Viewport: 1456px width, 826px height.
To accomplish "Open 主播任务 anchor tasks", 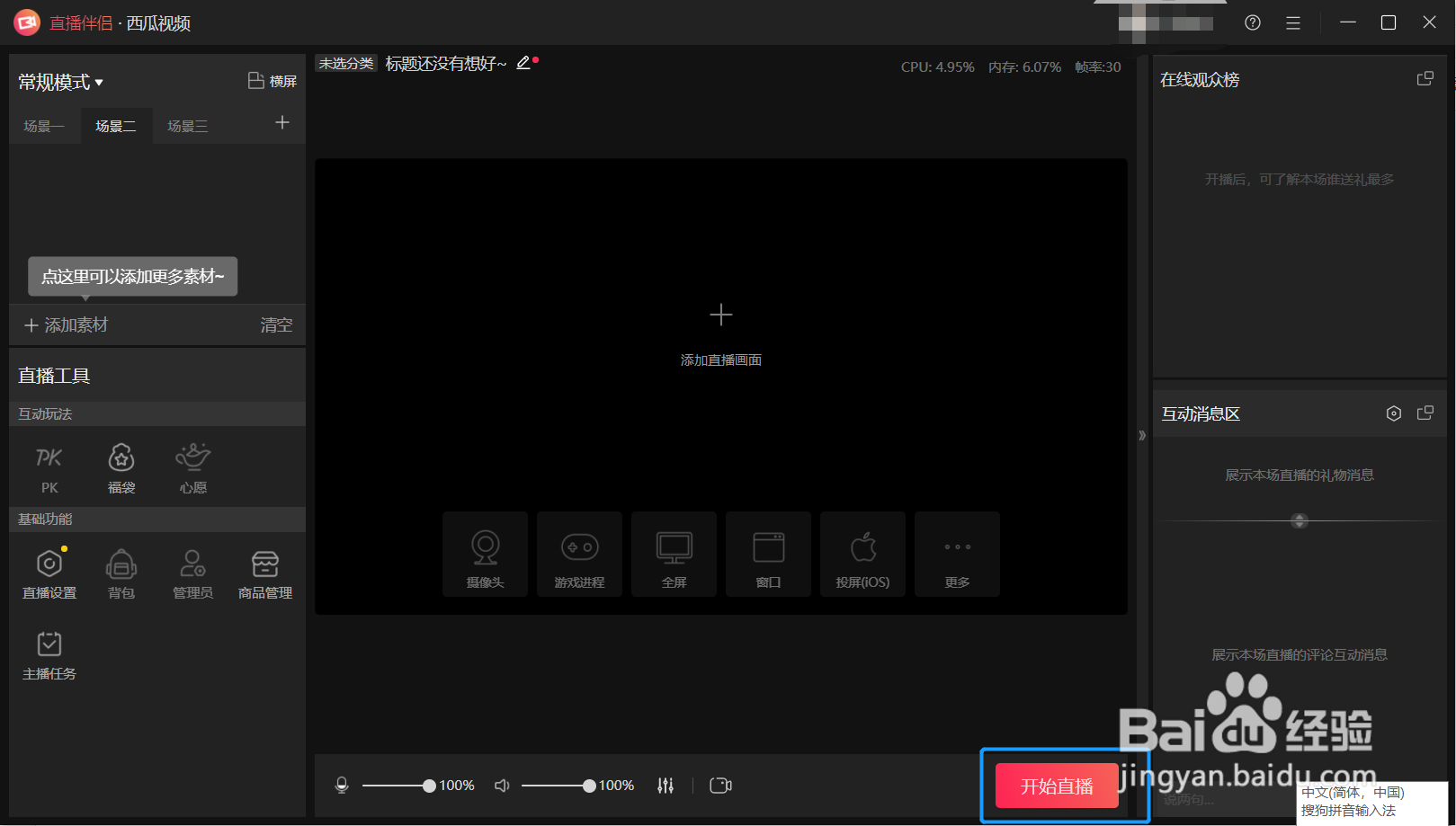I will click(49, 655).
